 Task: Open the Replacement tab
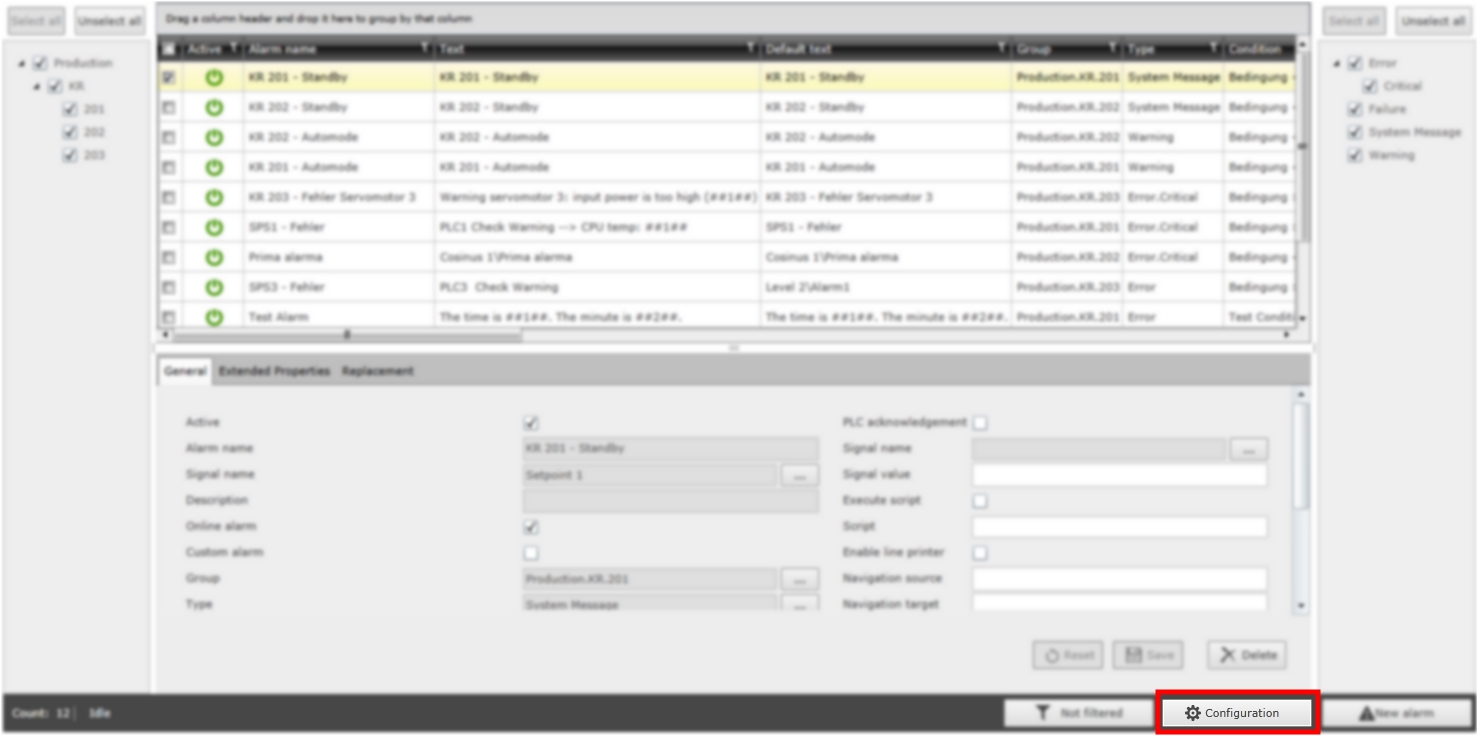click(x=377, y=371)
